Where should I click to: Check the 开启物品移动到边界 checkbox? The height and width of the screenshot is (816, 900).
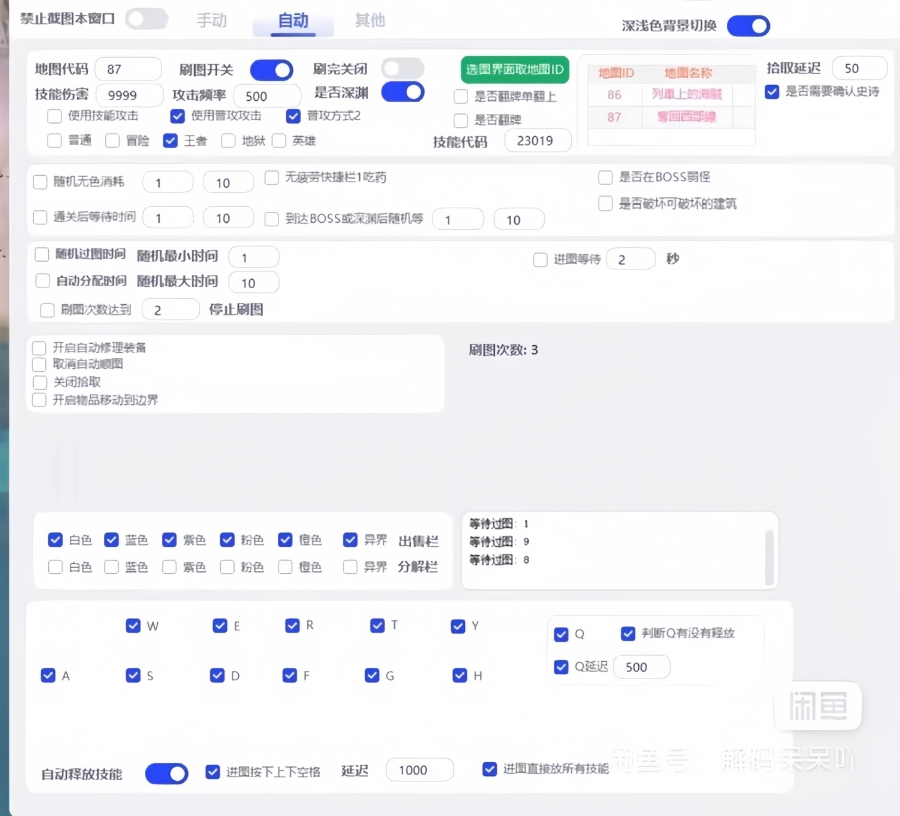pos(39,400)
